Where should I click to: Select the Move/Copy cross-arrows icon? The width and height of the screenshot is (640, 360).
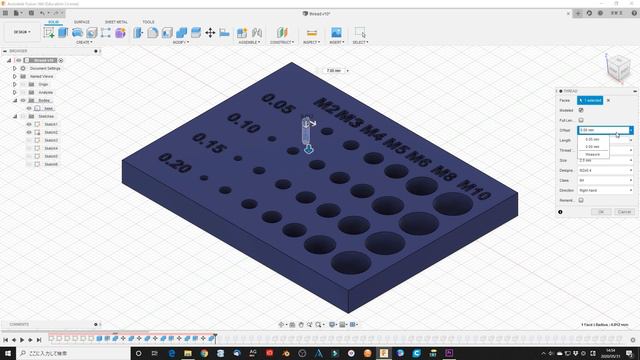click(210, 33)
